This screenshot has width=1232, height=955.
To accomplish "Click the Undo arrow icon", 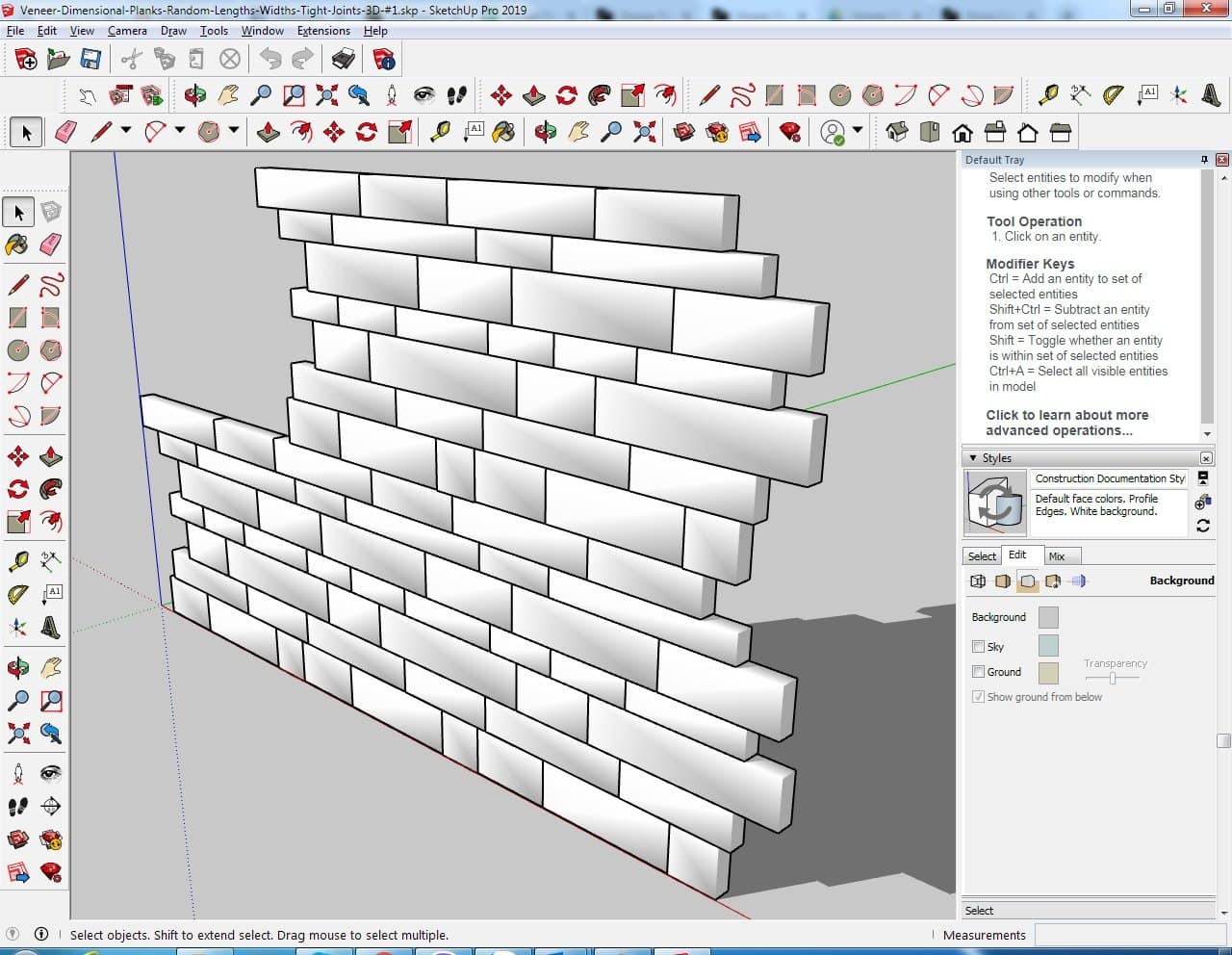I will (x=270, y=60).
